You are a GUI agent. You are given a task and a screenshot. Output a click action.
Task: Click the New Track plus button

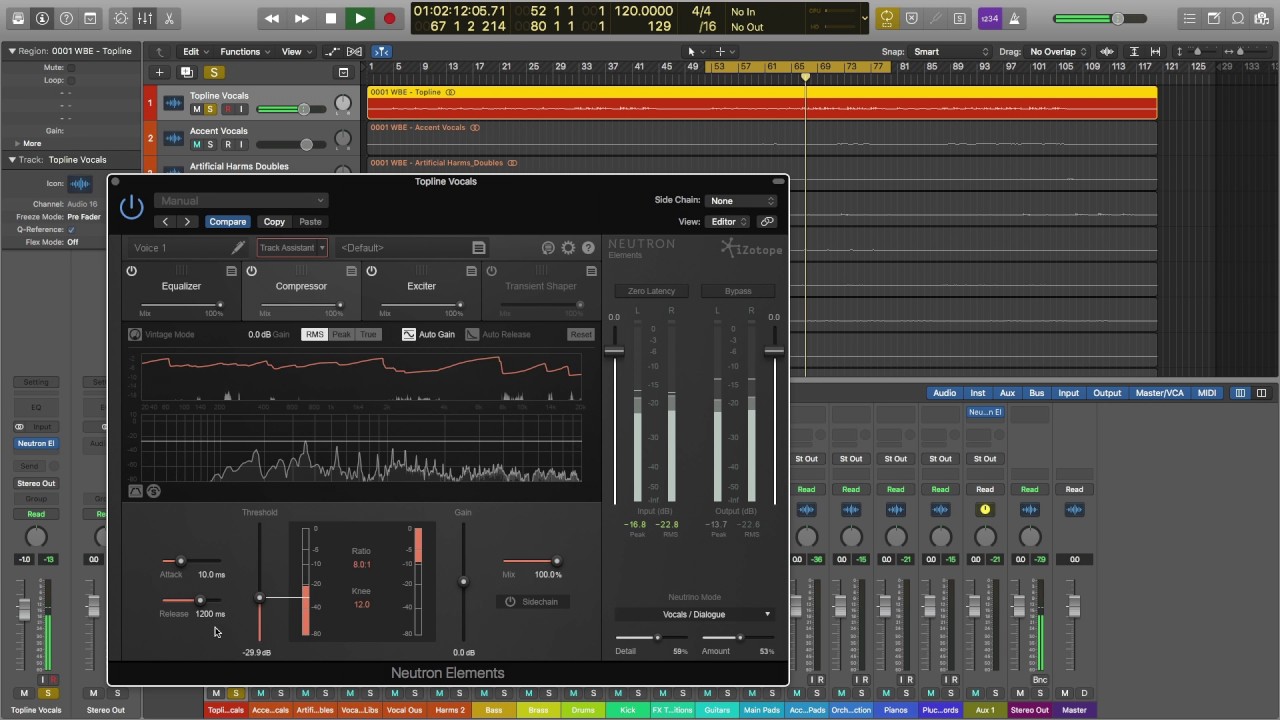click(159, 72)
